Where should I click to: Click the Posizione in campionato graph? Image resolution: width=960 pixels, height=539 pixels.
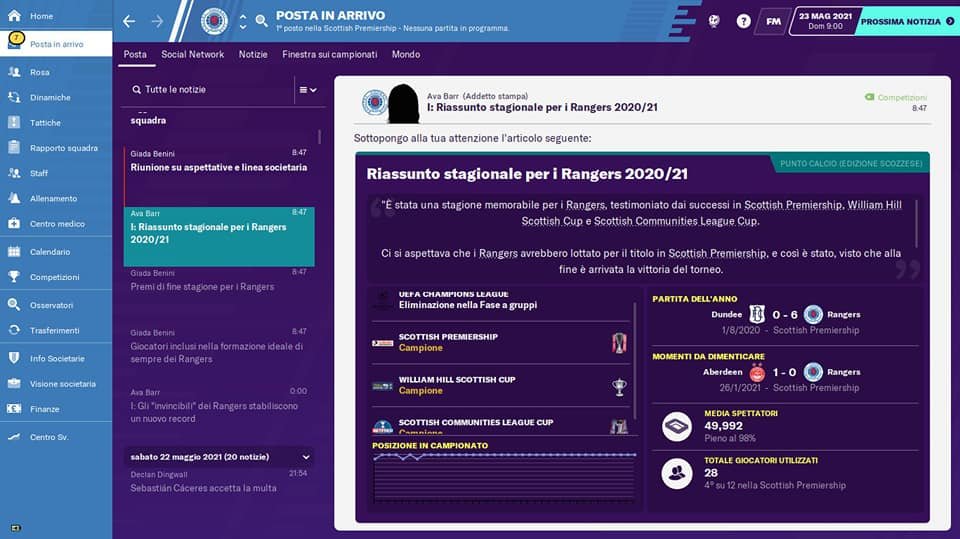coord(504,478)
